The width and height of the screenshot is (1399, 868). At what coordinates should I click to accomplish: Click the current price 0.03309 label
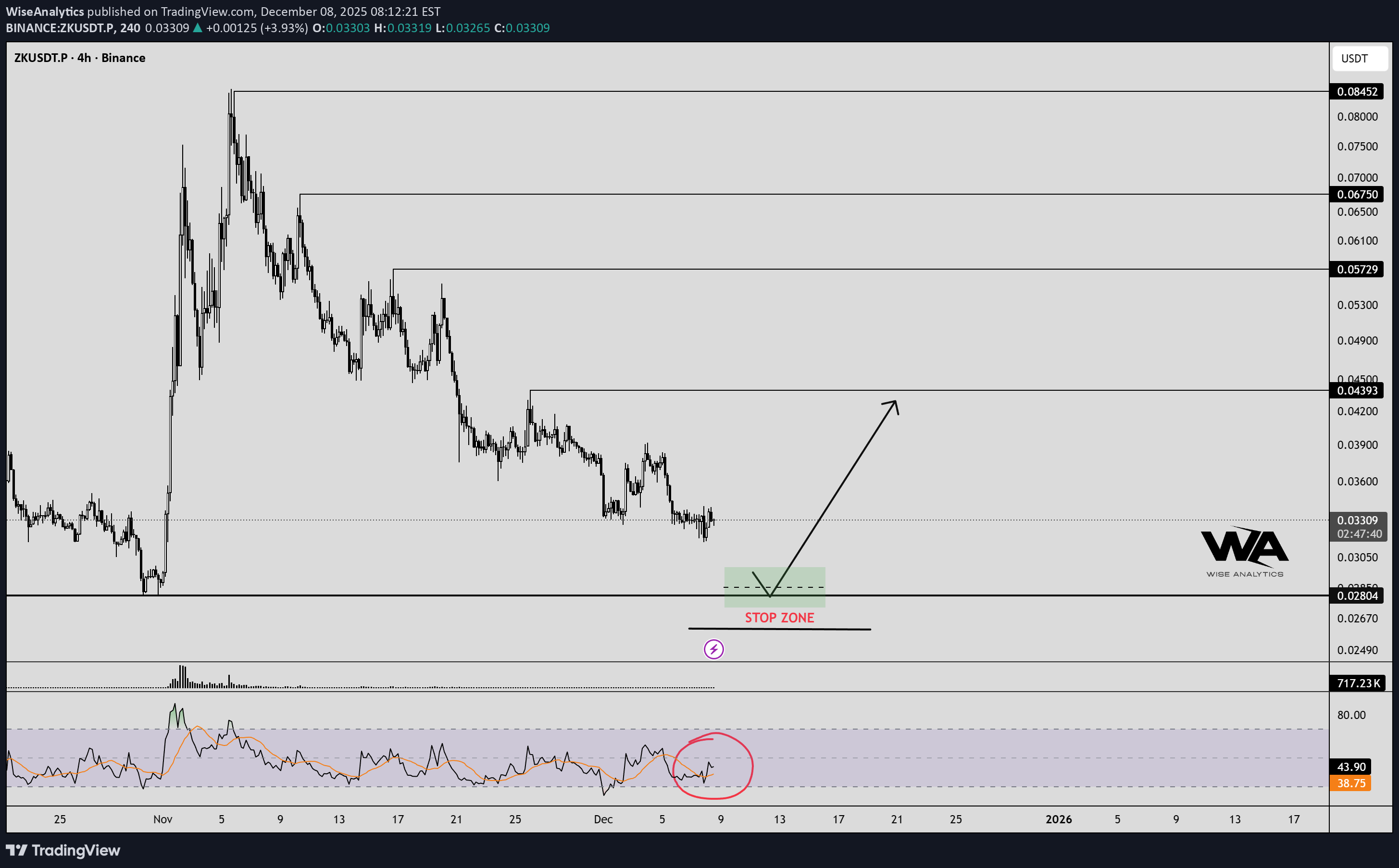1357,521
